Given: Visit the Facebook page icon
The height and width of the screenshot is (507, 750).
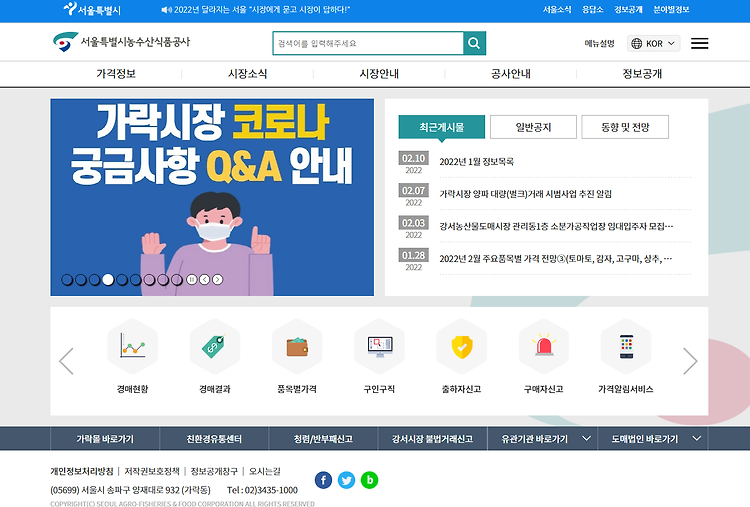Looking at the screenshot, I should (323, 480).
